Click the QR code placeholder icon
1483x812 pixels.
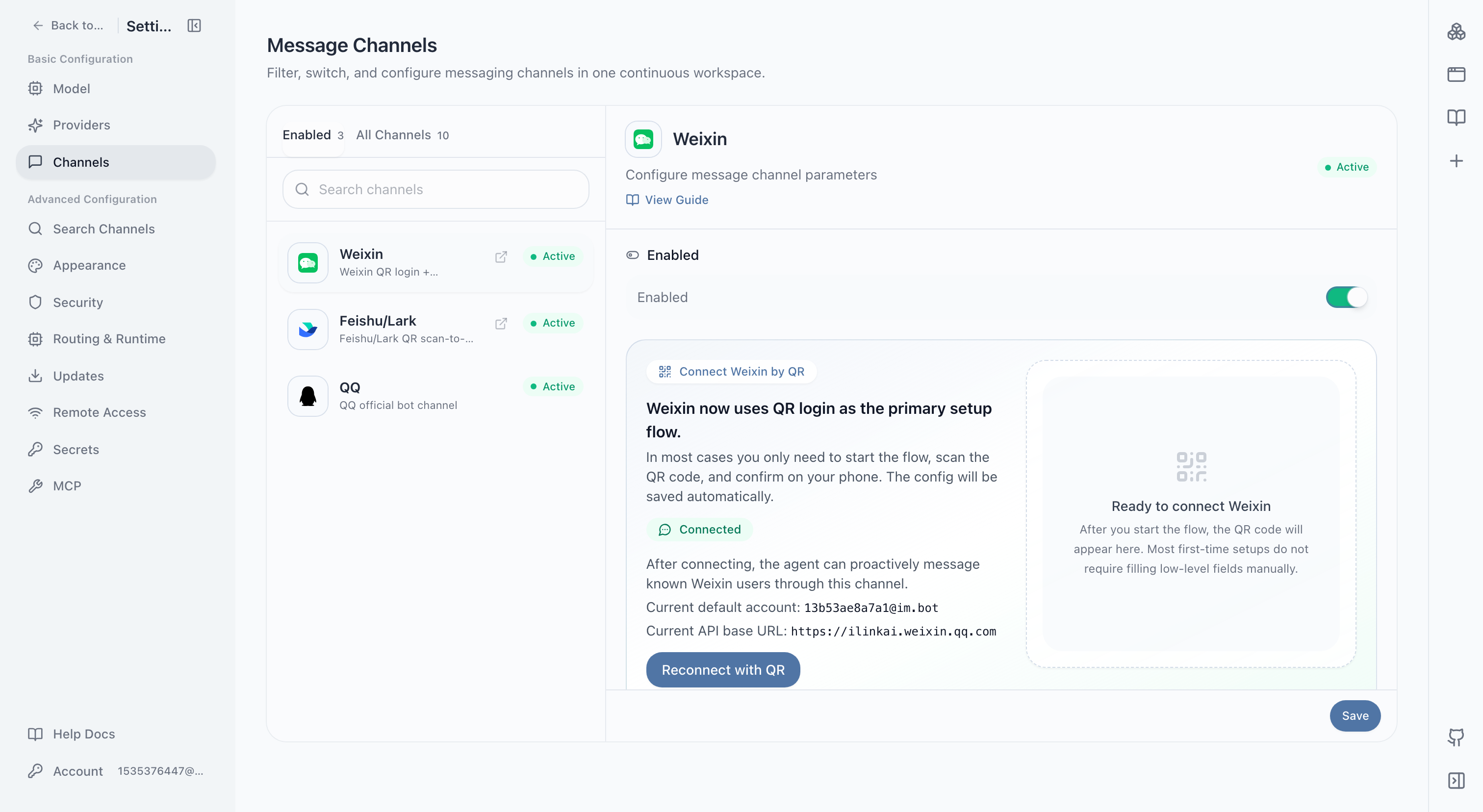click(1191, 467)
